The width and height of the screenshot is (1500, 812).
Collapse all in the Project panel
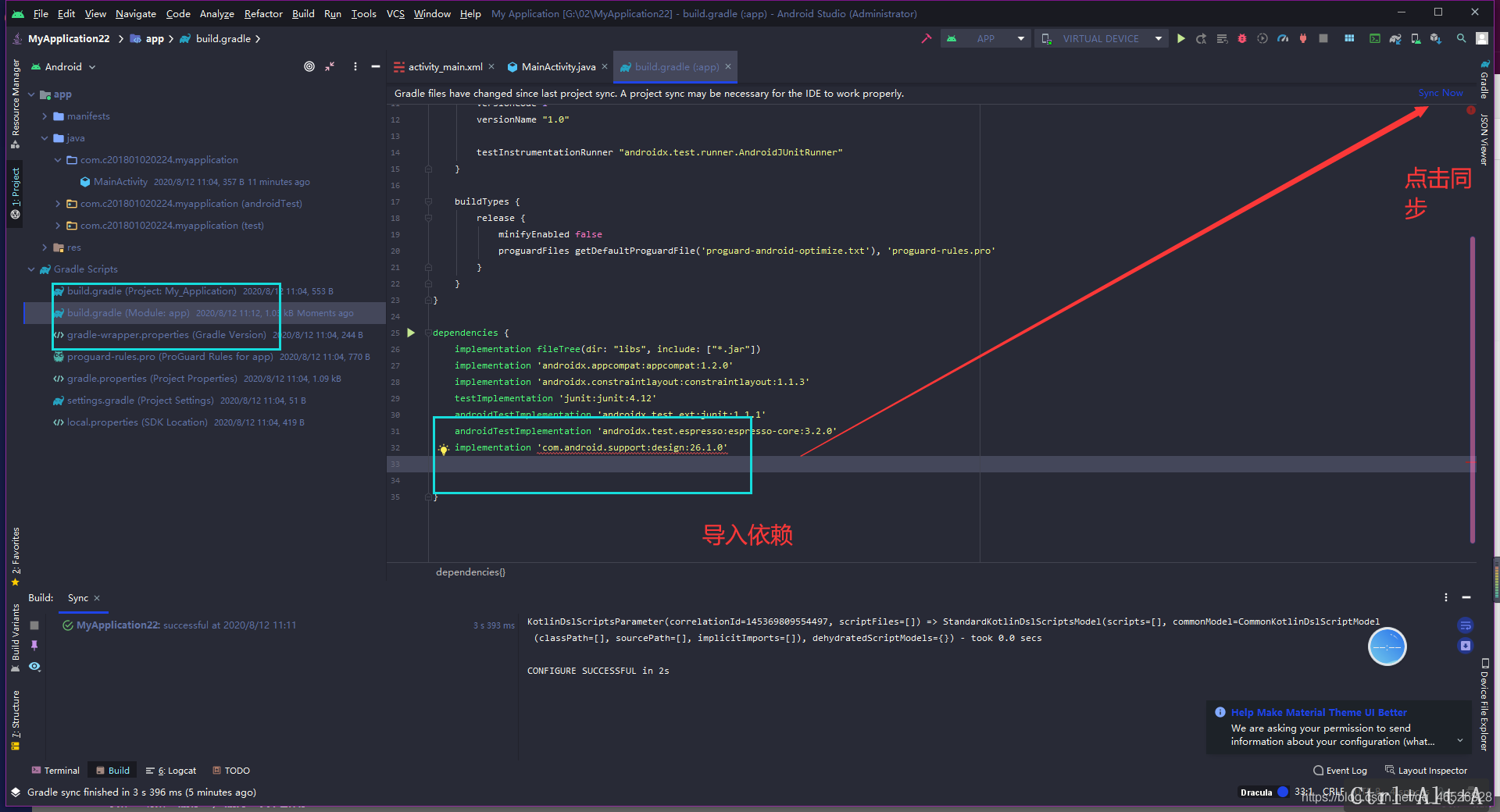tap(330, 66)
